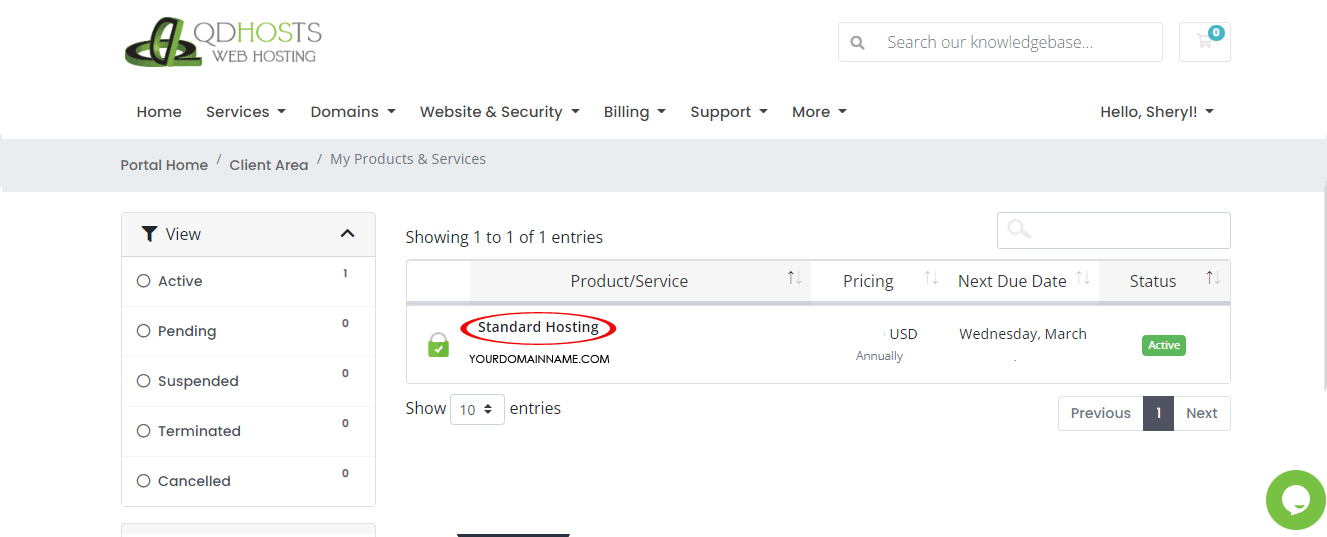Select the Pending filter radio button
Screen dimensions: 1327x537
click(x=144, y=331)
